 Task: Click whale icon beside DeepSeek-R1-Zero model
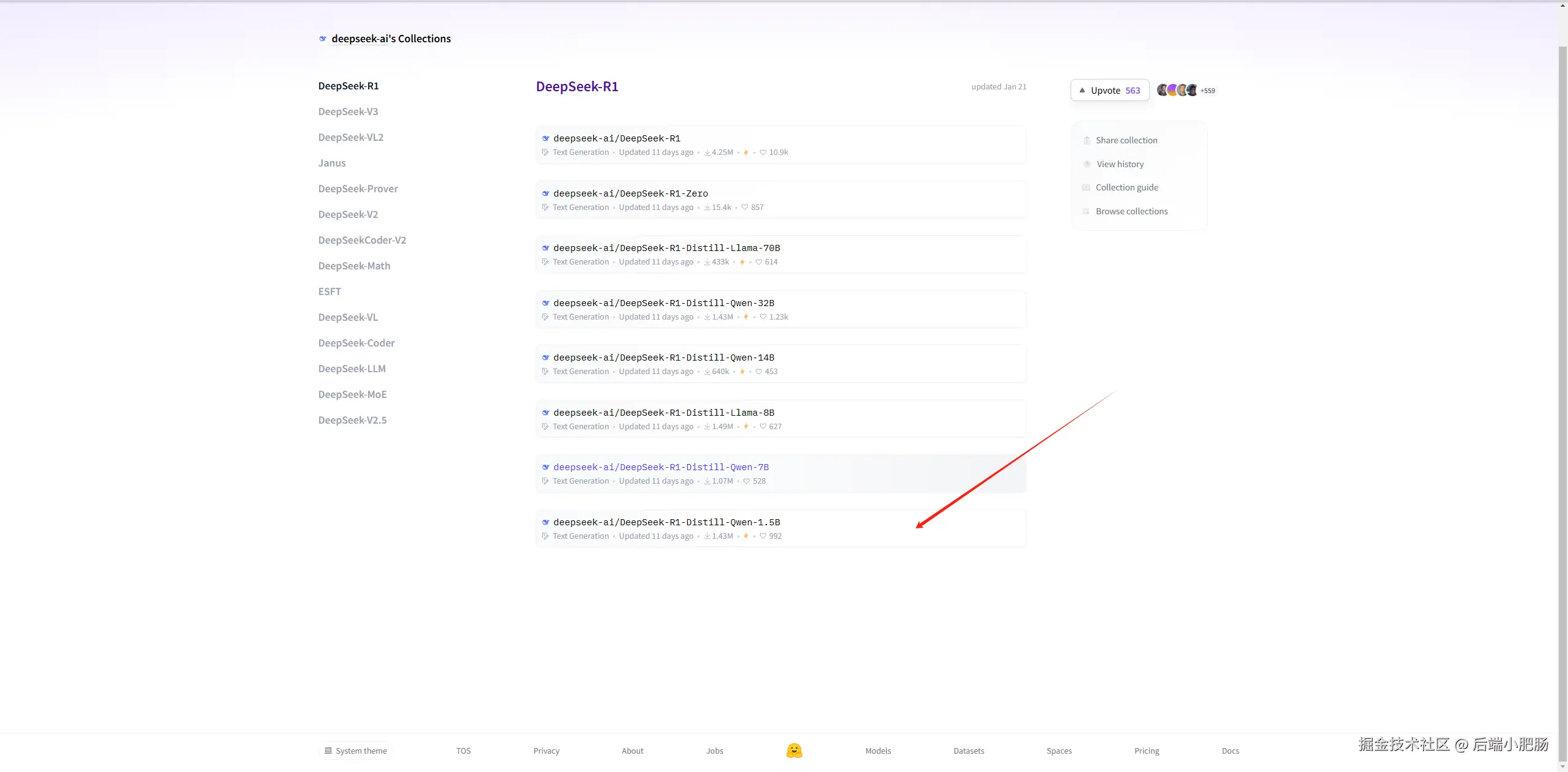coord(545,193)
